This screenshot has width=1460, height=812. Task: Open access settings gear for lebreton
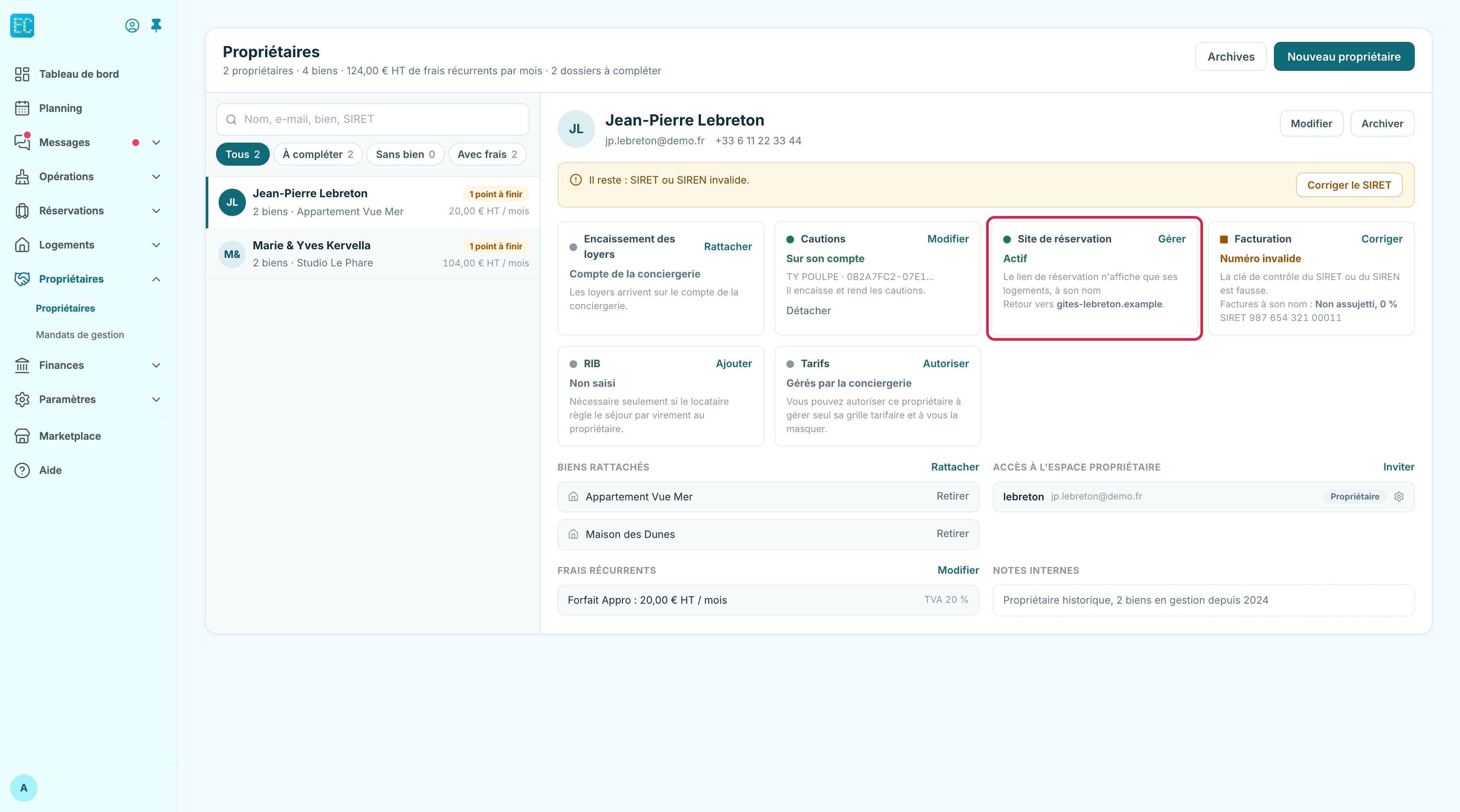(x=1399, y=497)
